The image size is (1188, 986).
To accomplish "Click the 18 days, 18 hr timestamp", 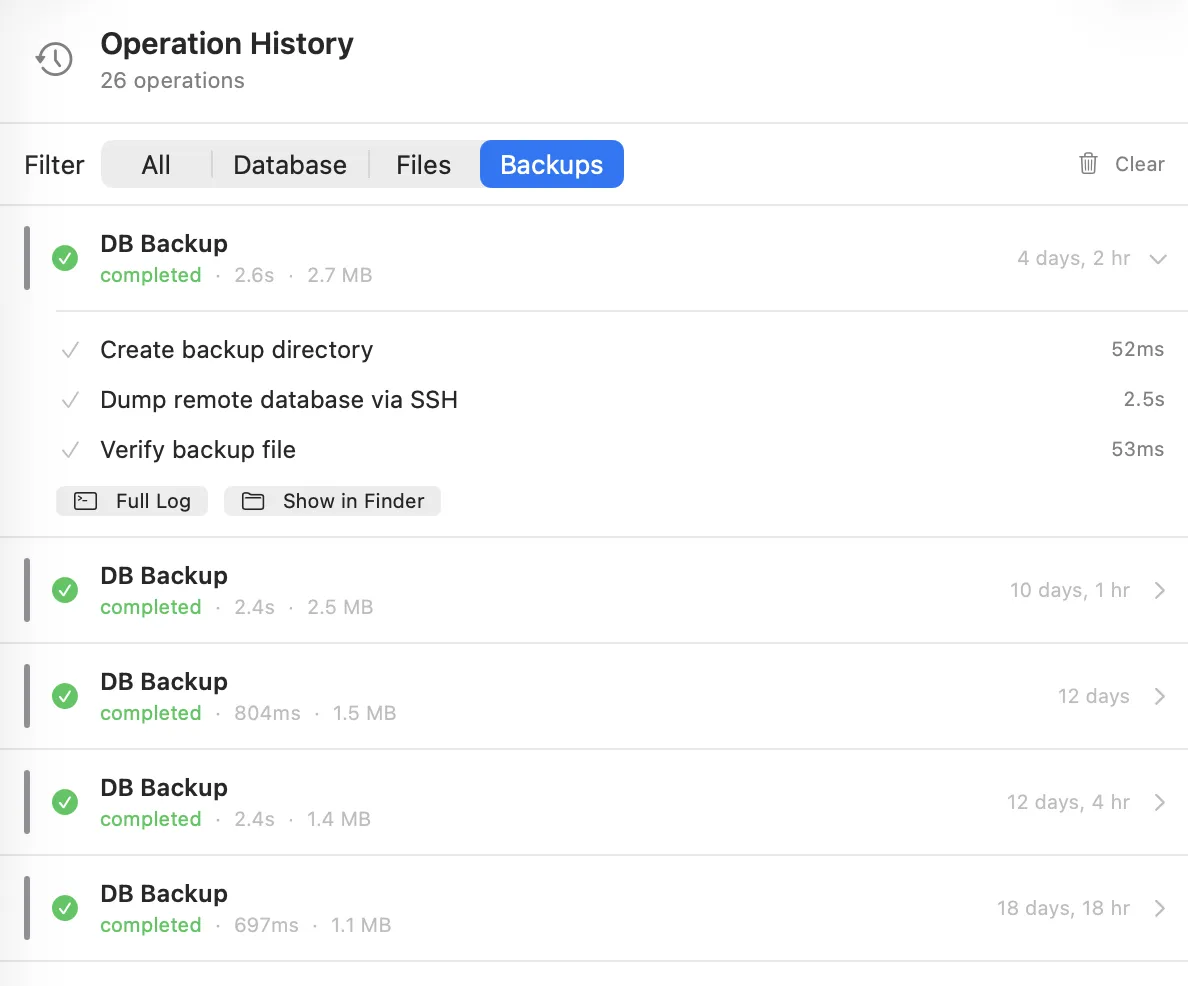I will click(1063, 908).
